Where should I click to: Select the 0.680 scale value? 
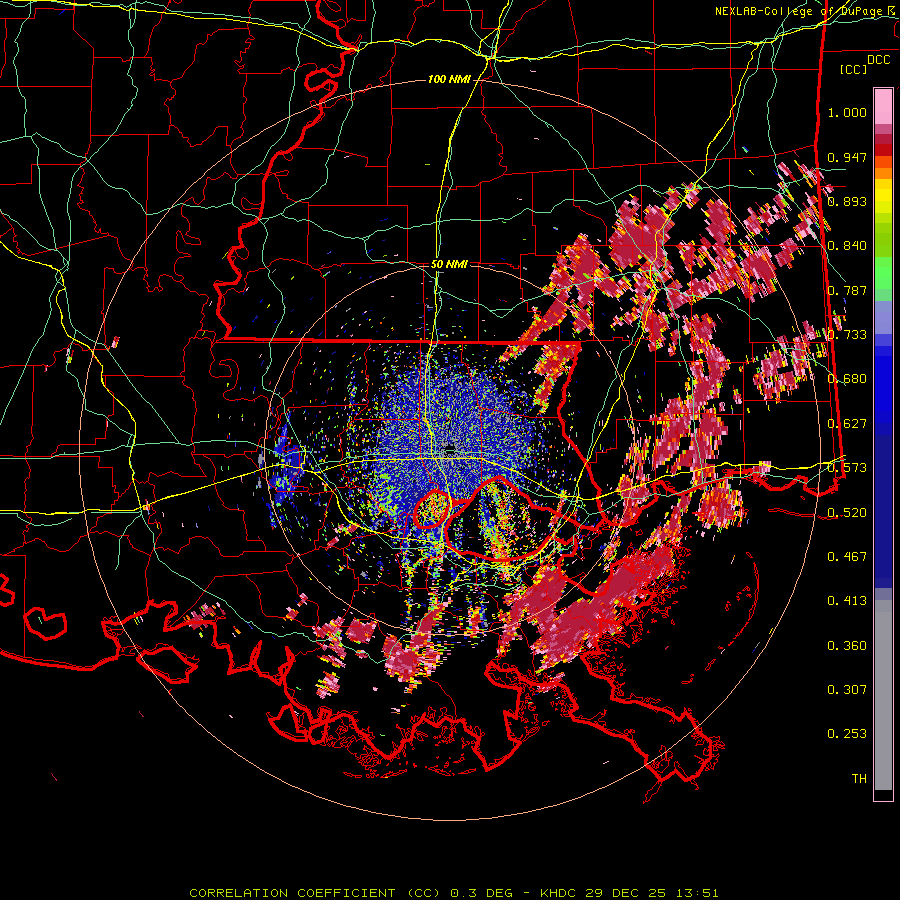coord(847,379)
